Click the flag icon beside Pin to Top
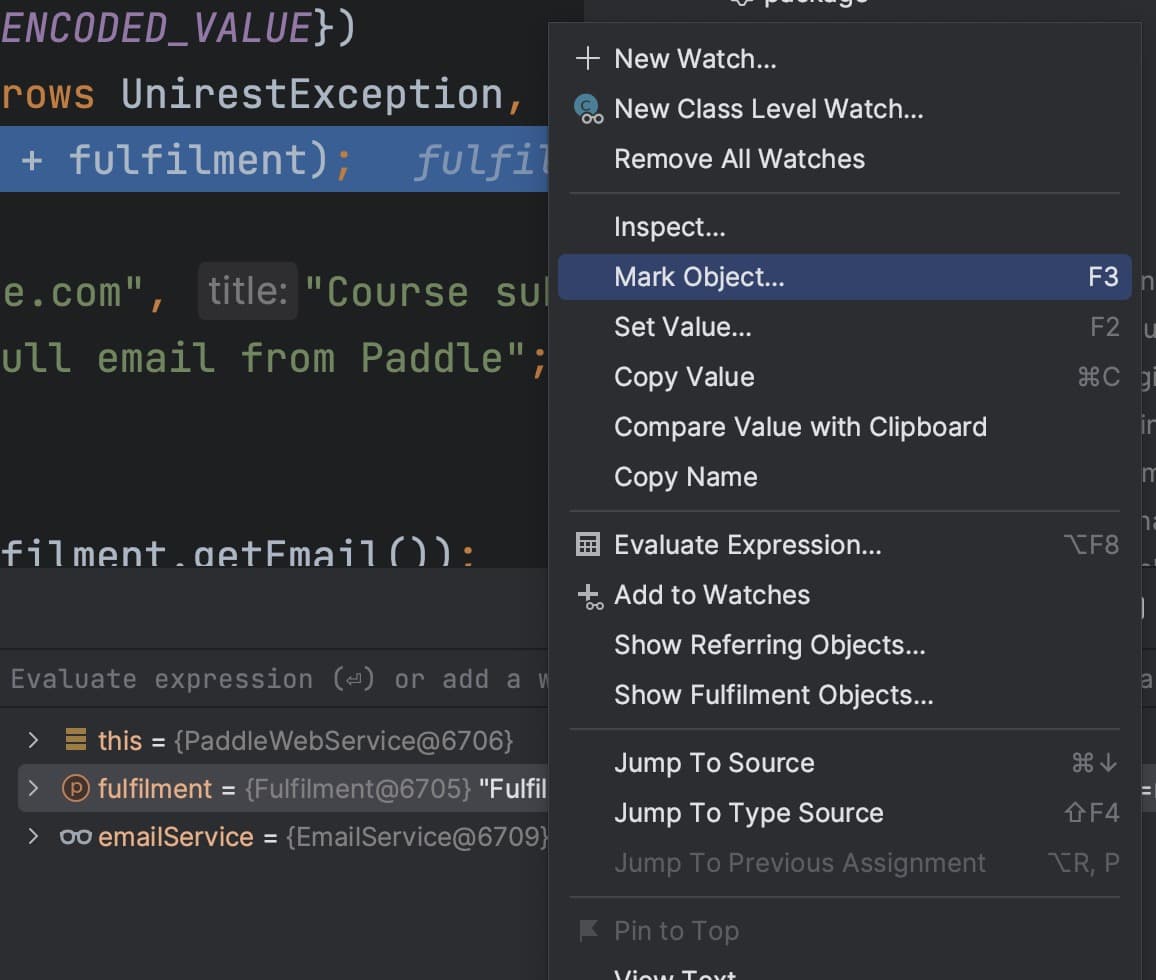Screen dimensions: 1156x980 589,930
